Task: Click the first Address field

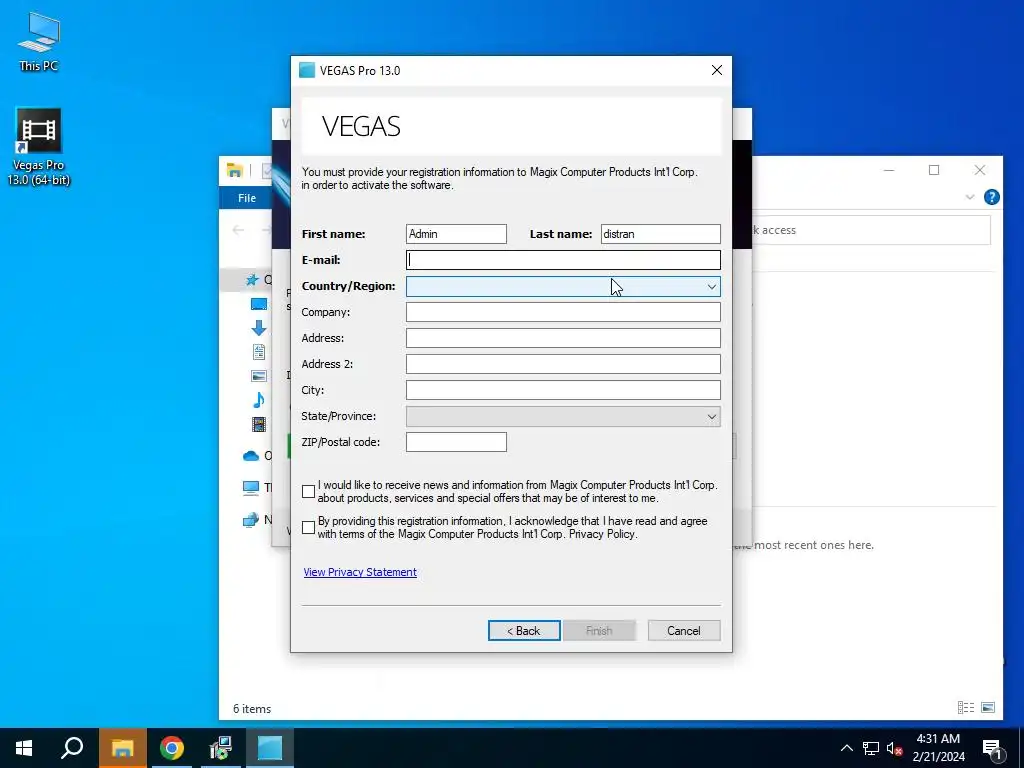Action: [x=563, y=338]
